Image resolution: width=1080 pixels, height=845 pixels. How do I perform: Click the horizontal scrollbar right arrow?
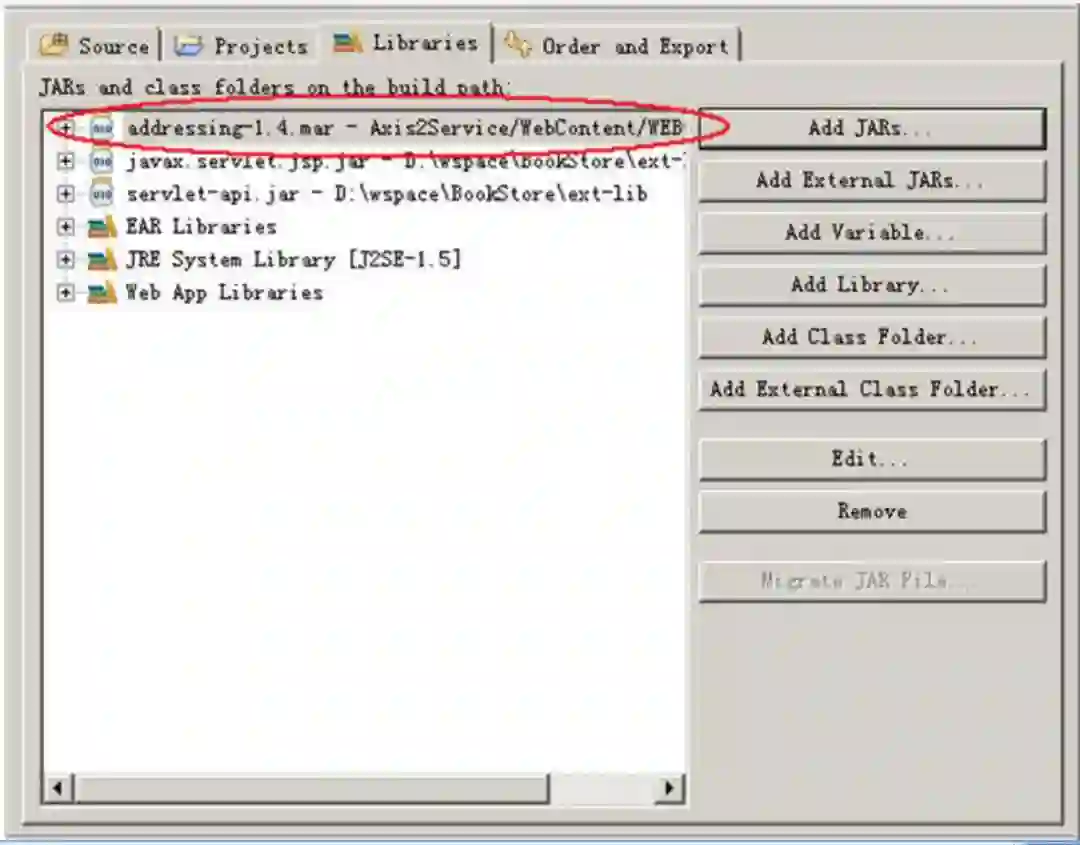[x=668, y=787]
